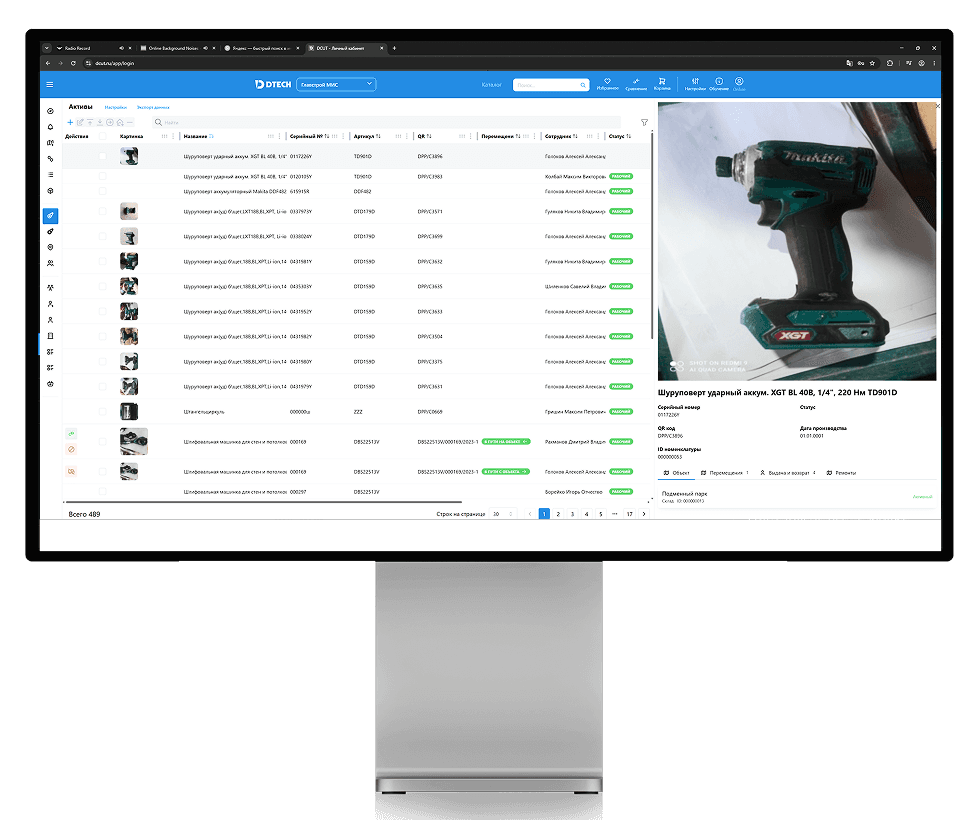Bookmark page with star icon in address bar

(x=872, y=63)
